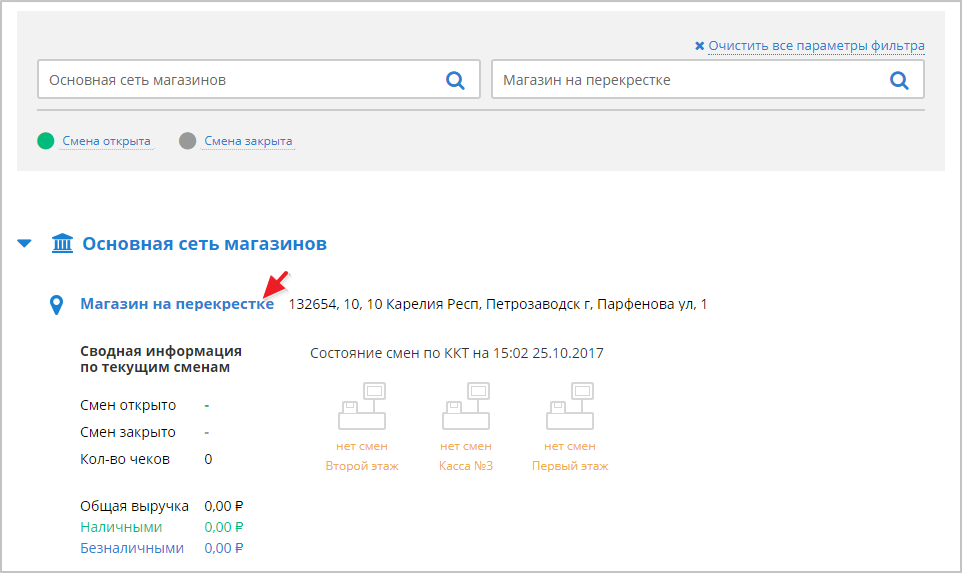Image resolution: width=962 pixels, height=573 pixels.
Task: Click the Касса №3 label
Action: pyautogui.click(x=466, y=466)
